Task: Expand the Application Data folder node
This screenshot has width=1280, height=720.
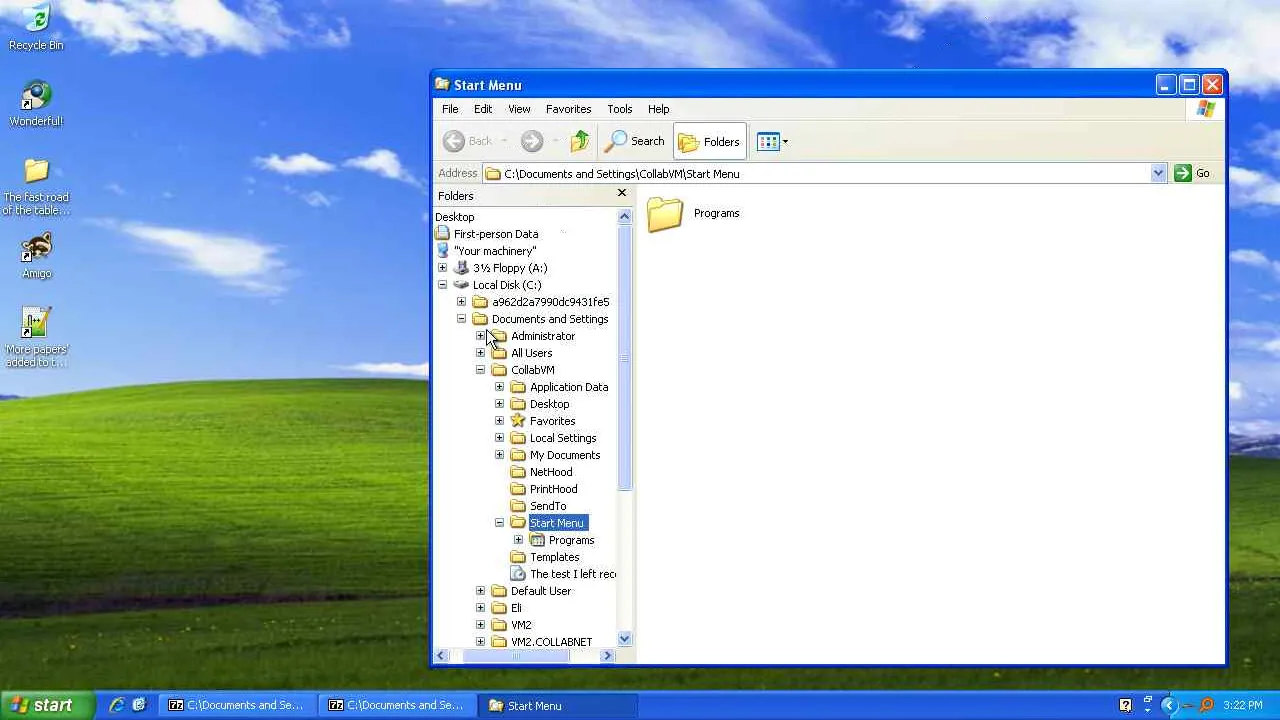Action: 499,387
